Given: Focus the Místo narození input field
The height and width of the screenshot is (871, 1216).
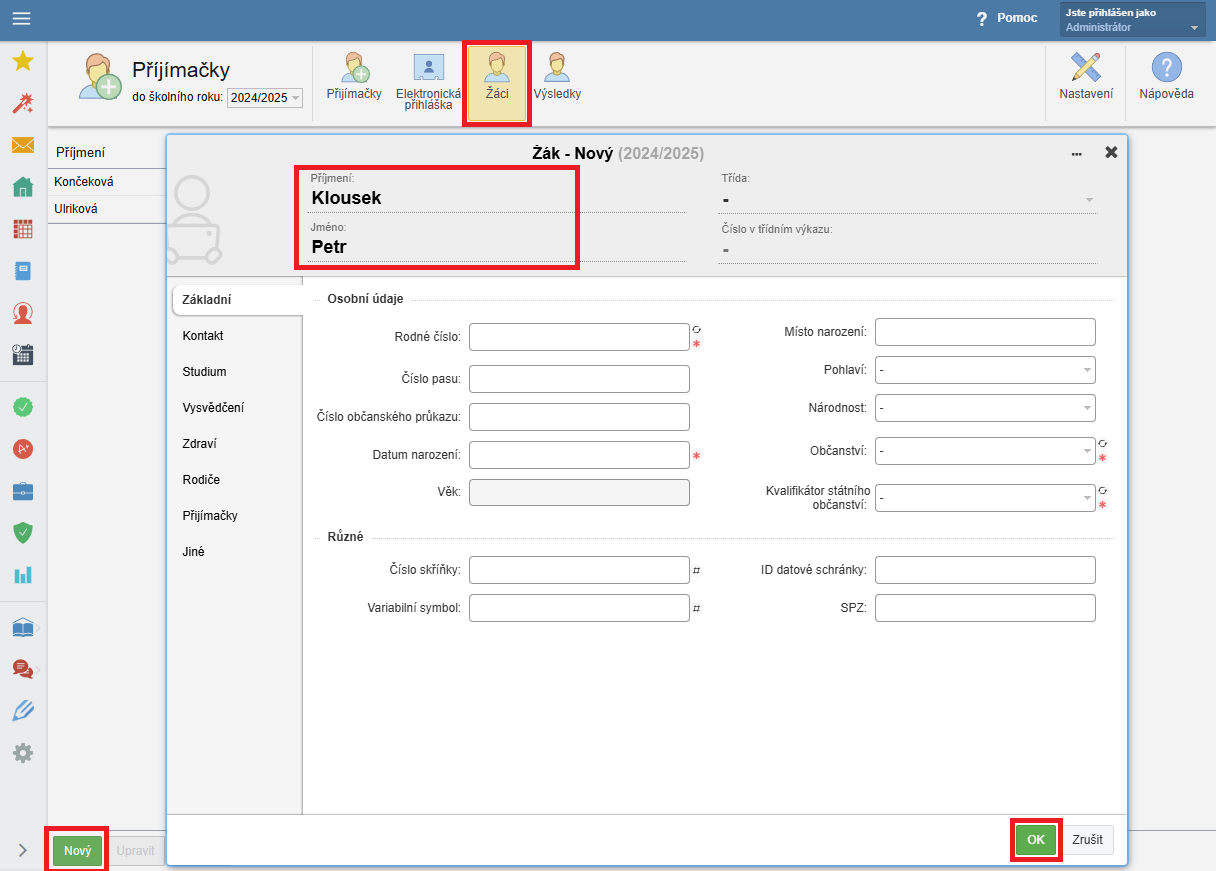Looking at the screenshot, I should click(985, 332).
